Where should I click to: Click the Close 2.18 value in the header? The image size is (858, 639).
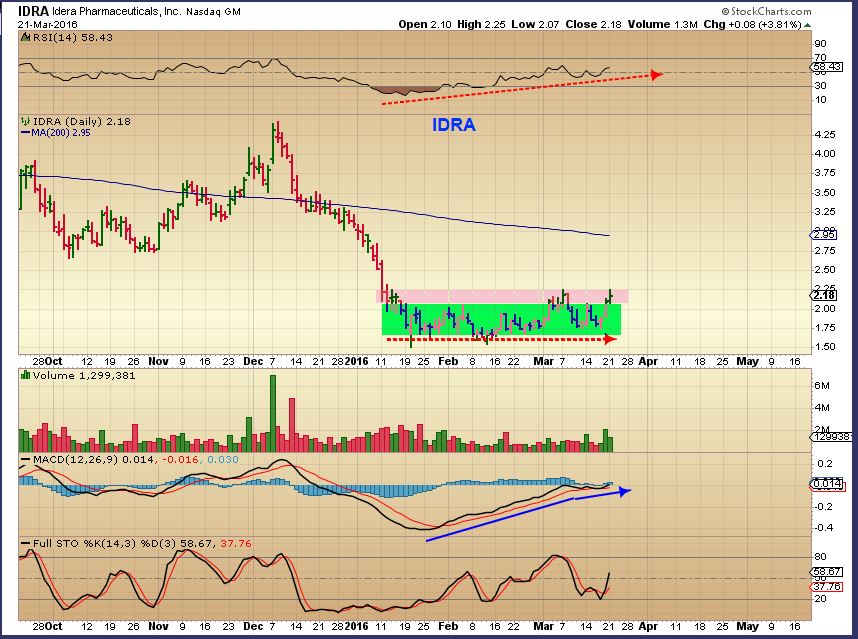coord(593,24)
